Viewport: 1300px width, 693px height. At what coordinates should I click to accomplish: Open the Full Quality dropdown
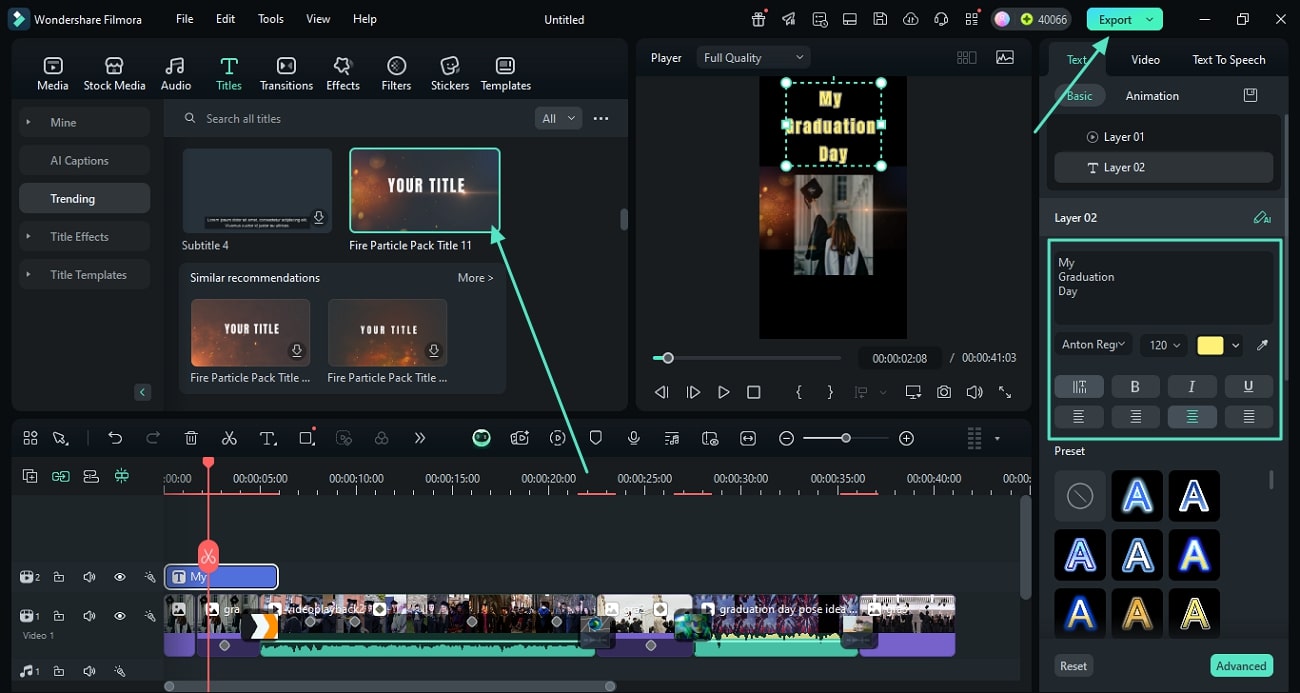point(753,58)
